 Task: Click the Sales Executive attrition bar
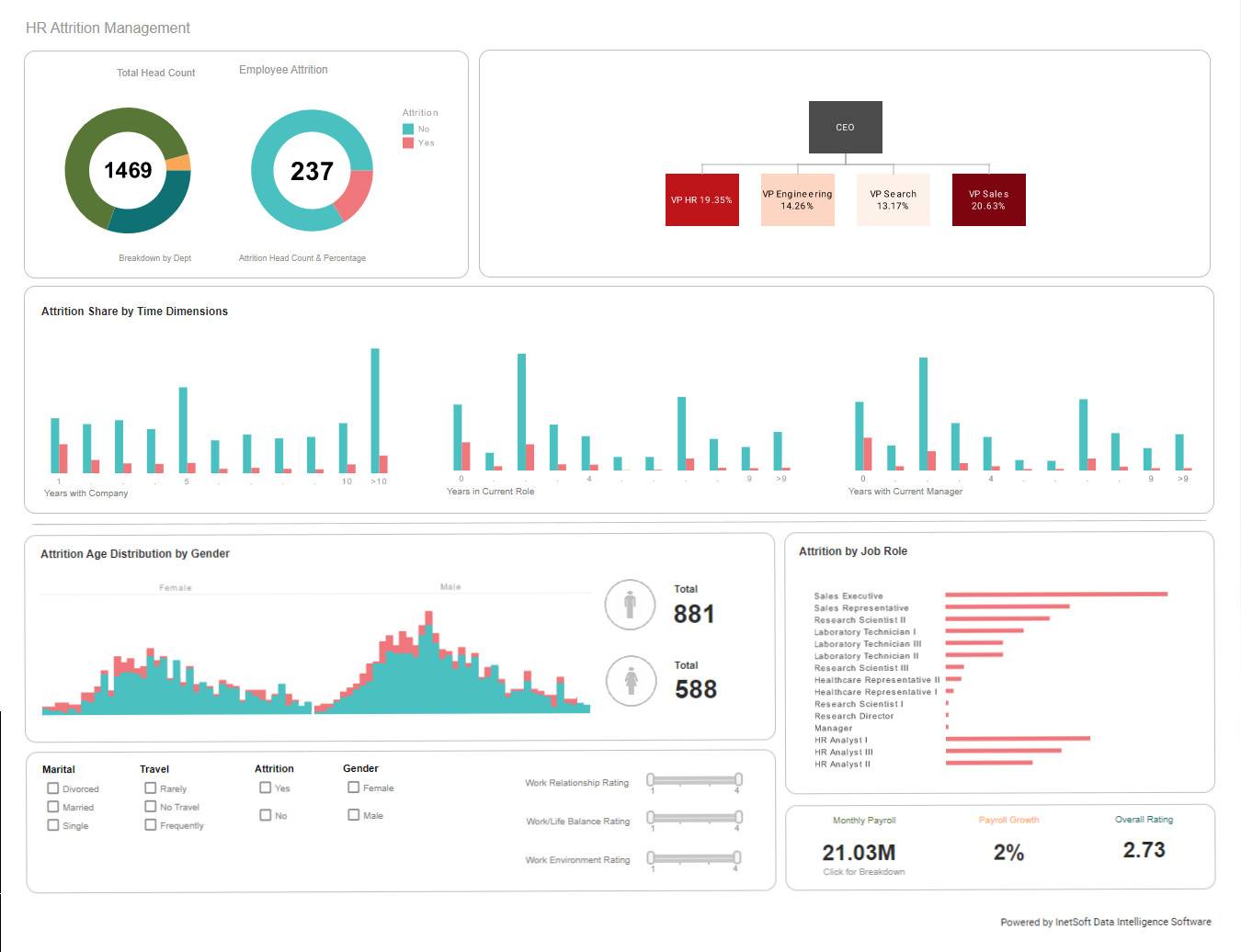click(x=1056, y=595)
